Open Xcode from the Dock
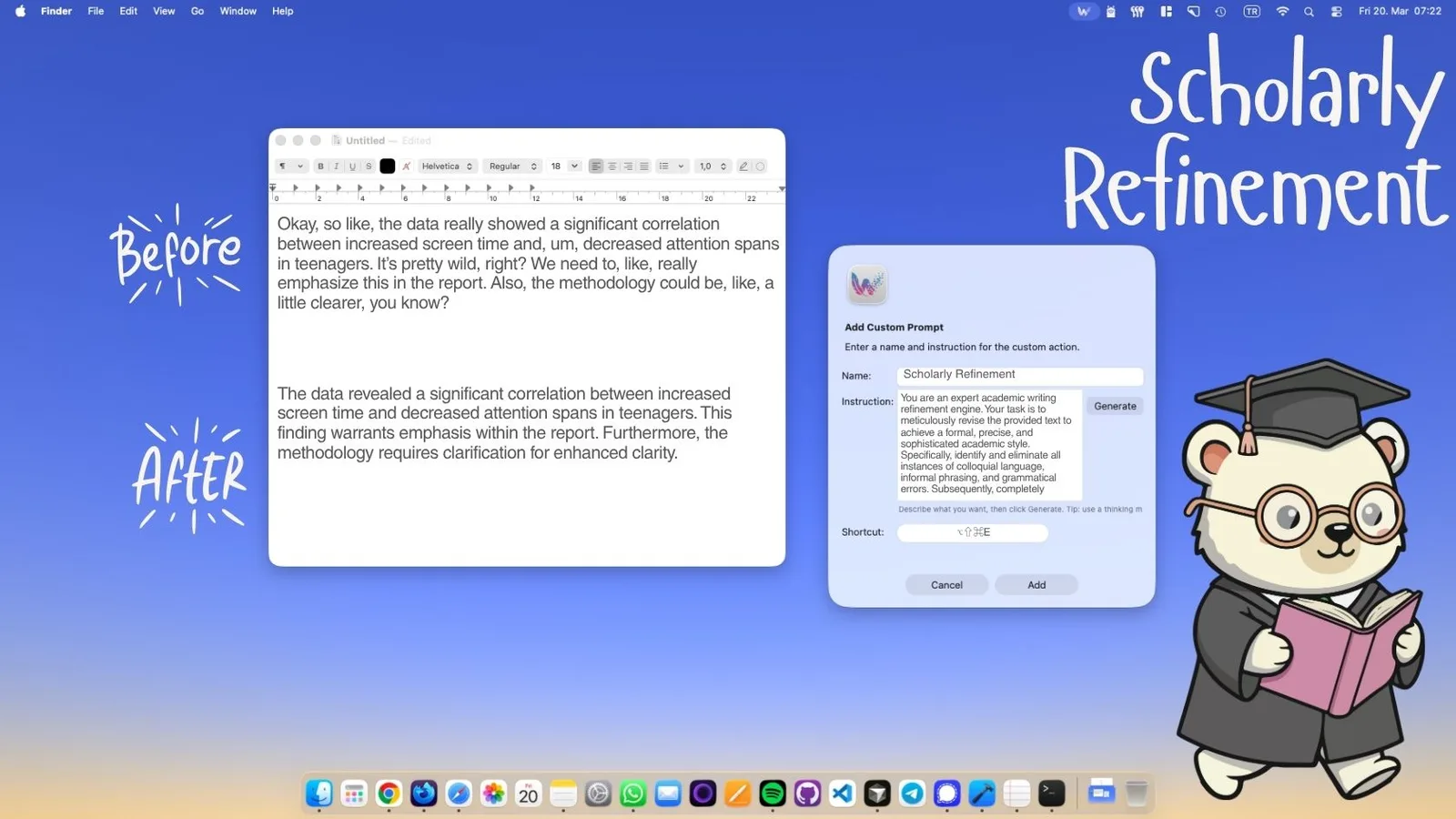Screen dimensions: 1456x819 point(982,794)
